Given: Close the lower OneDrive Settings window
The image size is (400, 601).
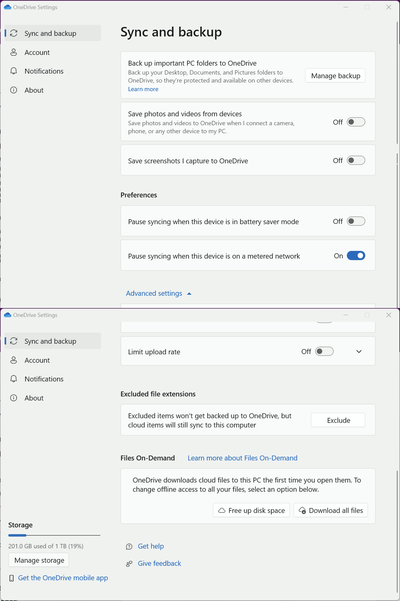Looking at the screenshot, I should tap(389, 315).
